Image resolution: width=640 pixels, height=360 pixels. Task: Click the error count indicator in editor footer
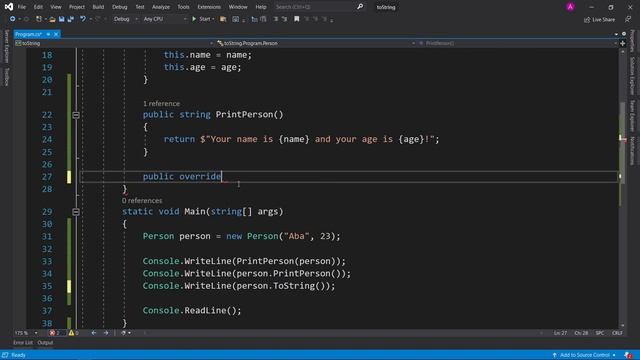click(55, 333)
